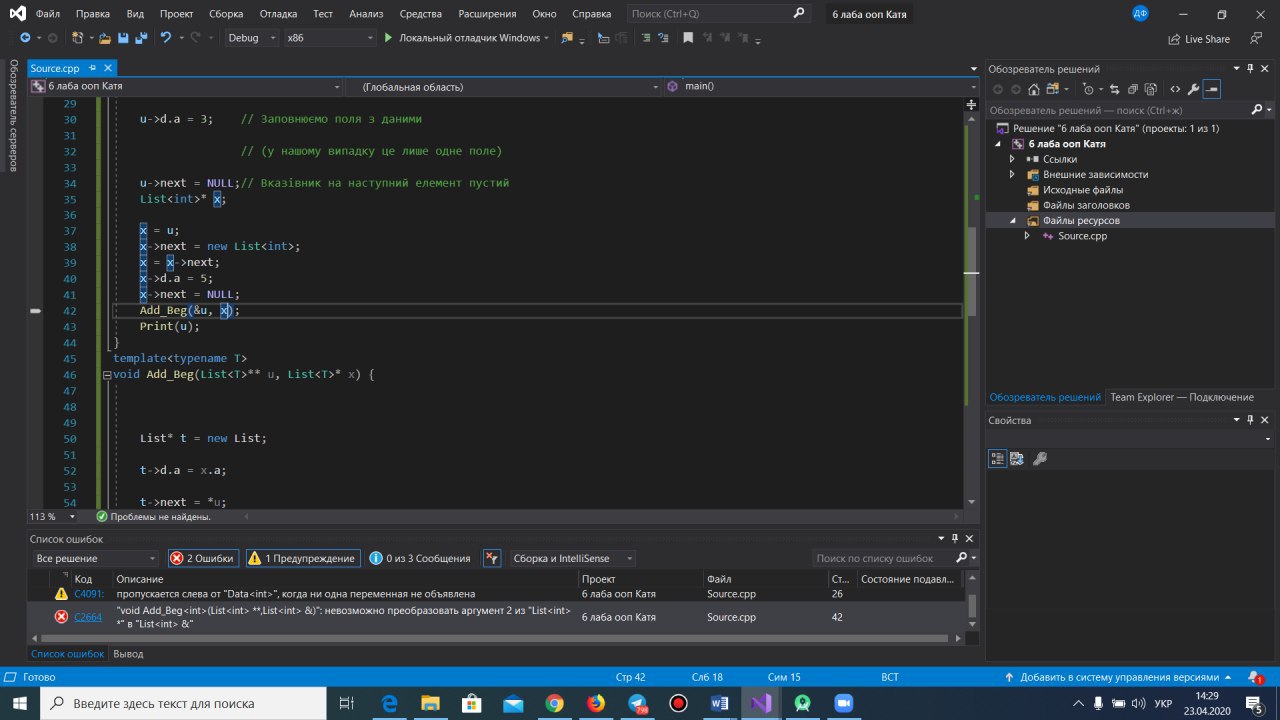Expand Внешние зависимости node
The image size is (1280, 720).
pyautogui.click(x=1012, y=174)
